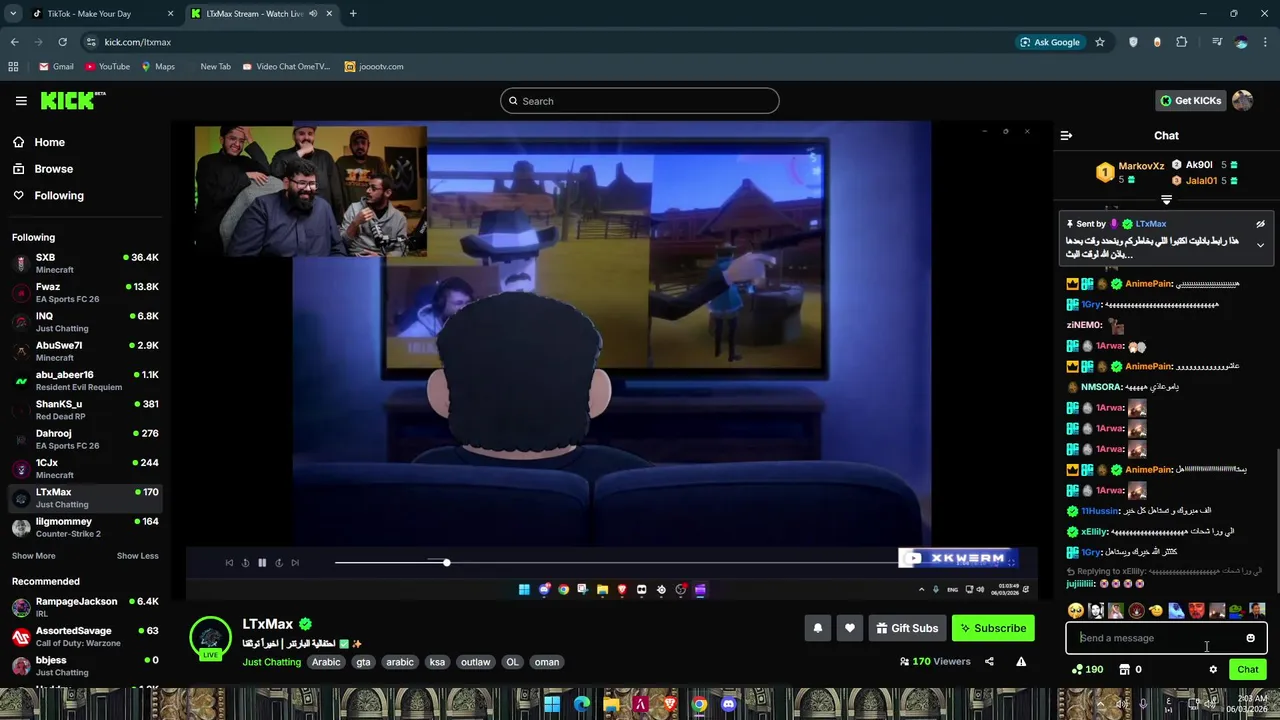Open AbuSwe7l channel in Following list
Screen dimensions: 1280x720
tap(85, 351)
